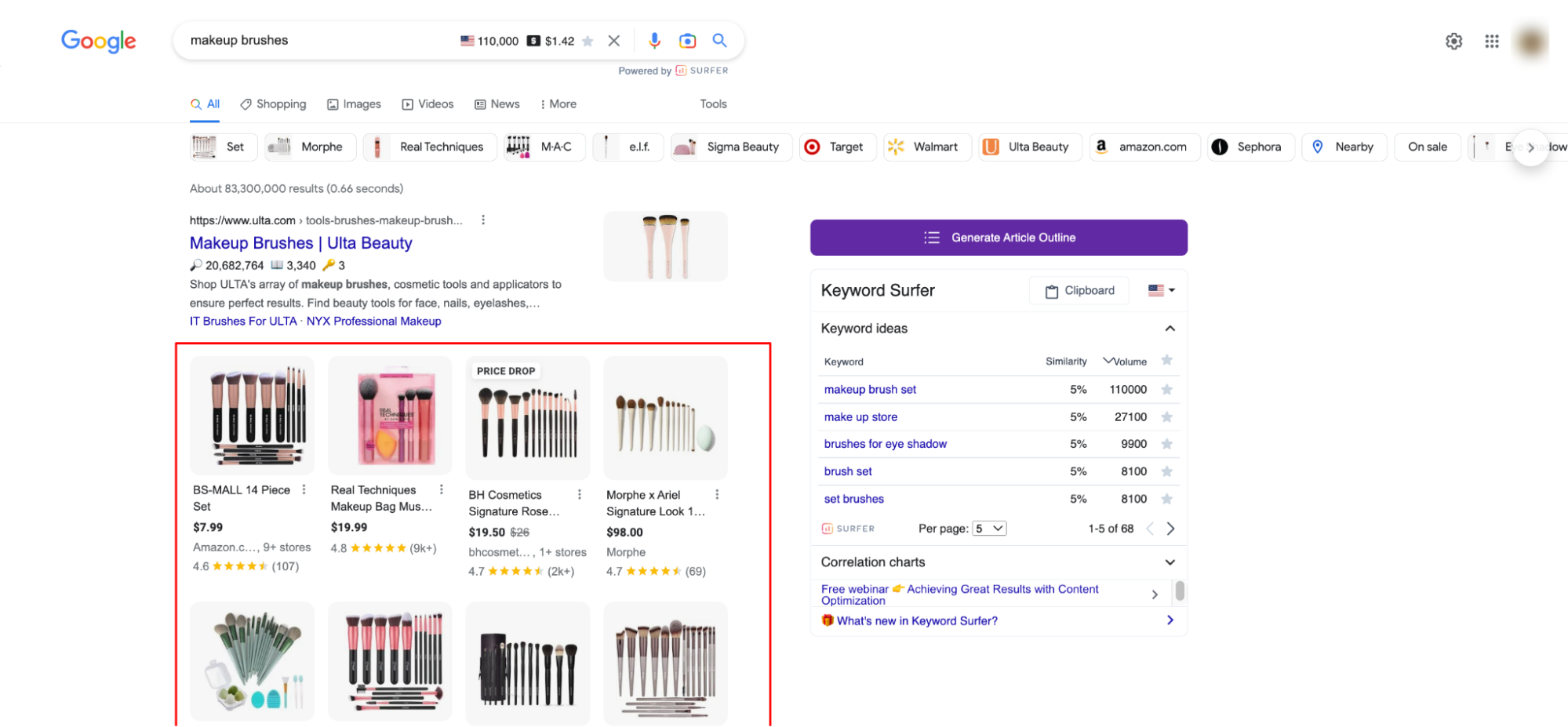
Task: Clear the search query with the X icon
Action: click(614, 40)
